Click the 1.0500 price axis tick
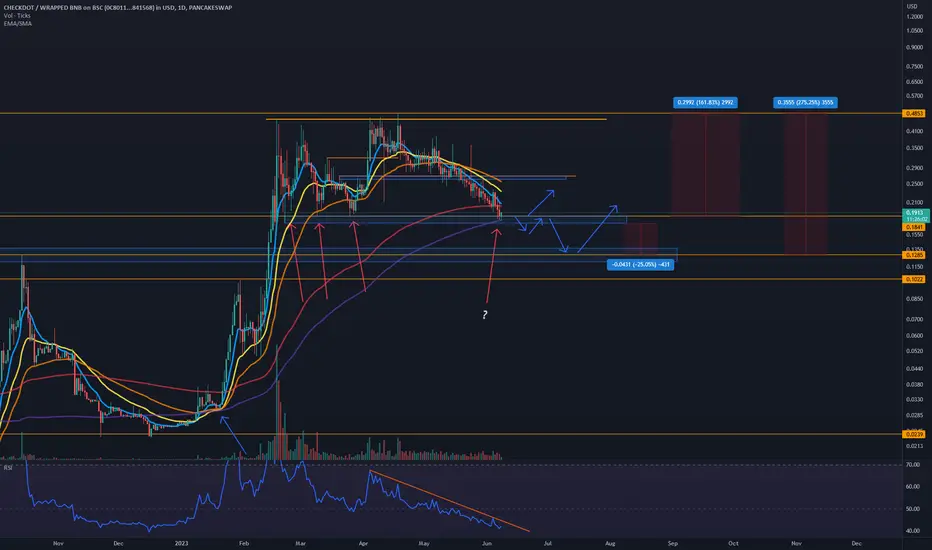This screenshot has width=932, height=550. tap(914, 31)
